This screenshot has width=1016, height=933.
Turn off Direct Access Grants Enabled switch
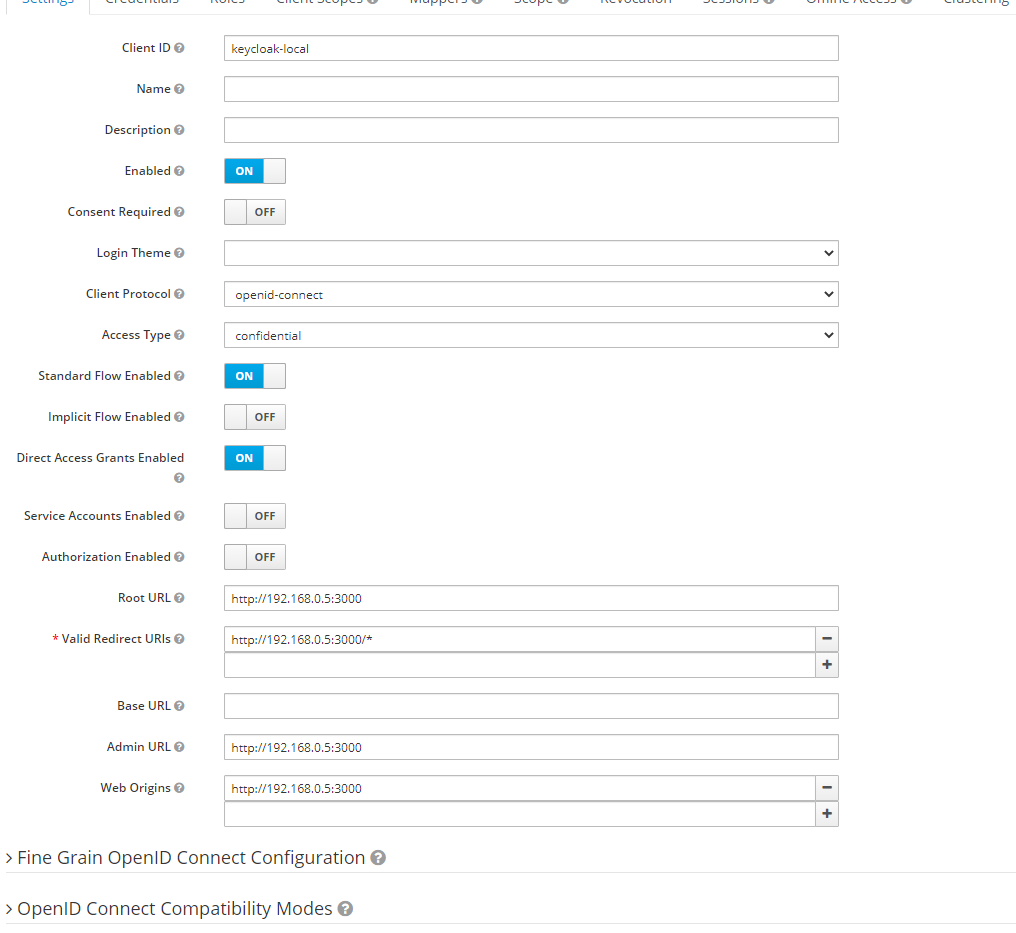pos(255,458)
